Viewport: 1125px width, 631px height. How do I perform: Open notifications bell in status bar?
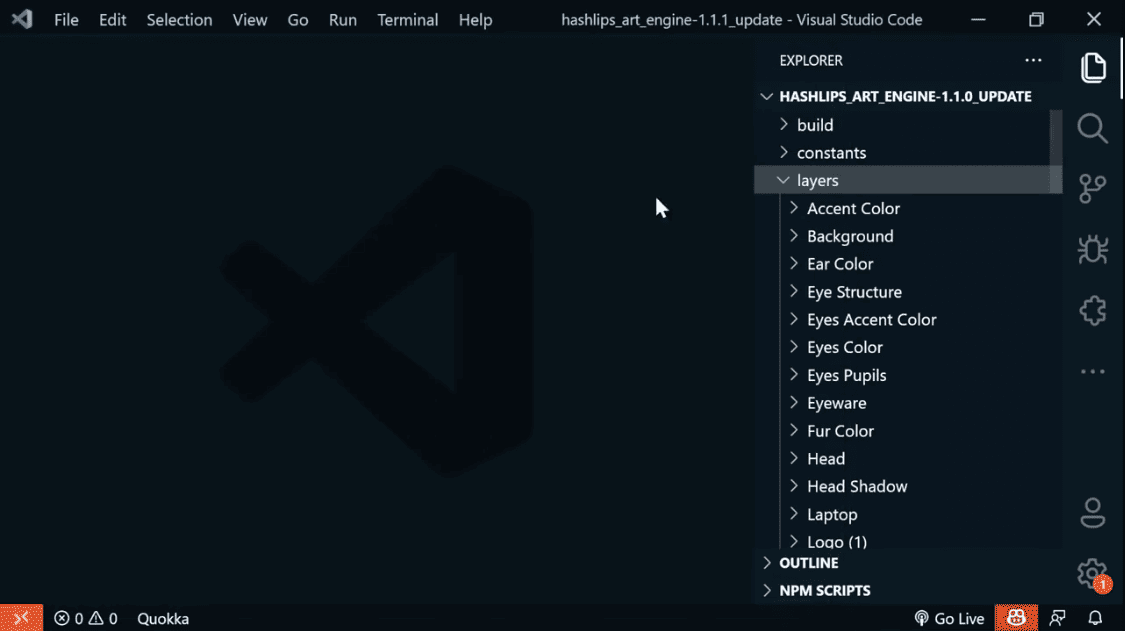[1095, 618]
